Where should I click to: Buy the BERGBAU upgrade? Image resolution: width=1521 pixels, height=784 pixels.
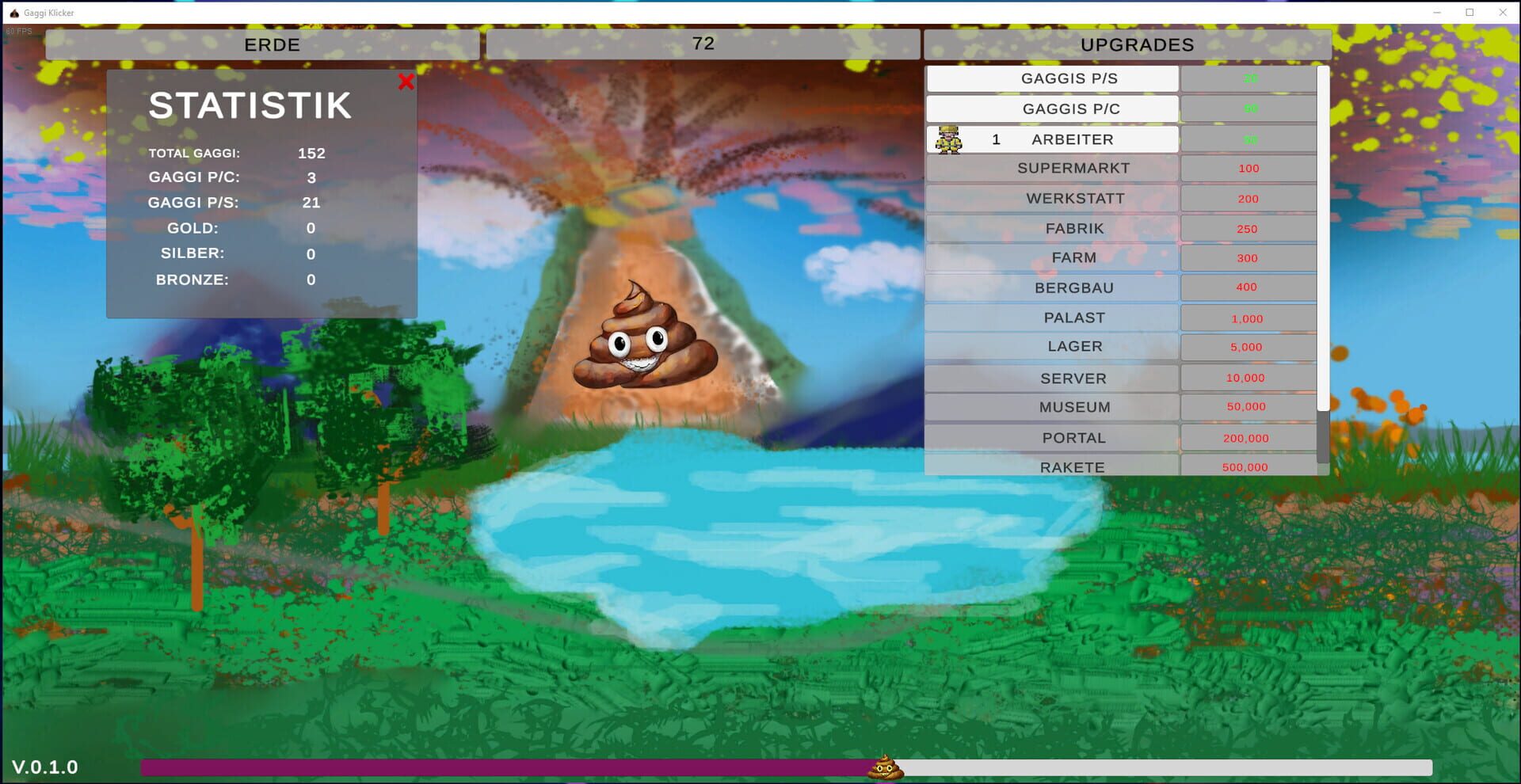coord(1051,287)
